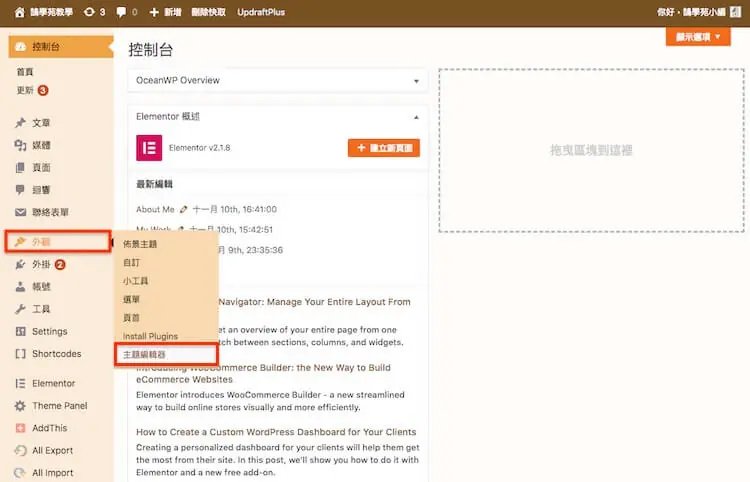750x482 pixels.
Task: Click 刪除快取 in the admin bar
Action: point(209,12)
